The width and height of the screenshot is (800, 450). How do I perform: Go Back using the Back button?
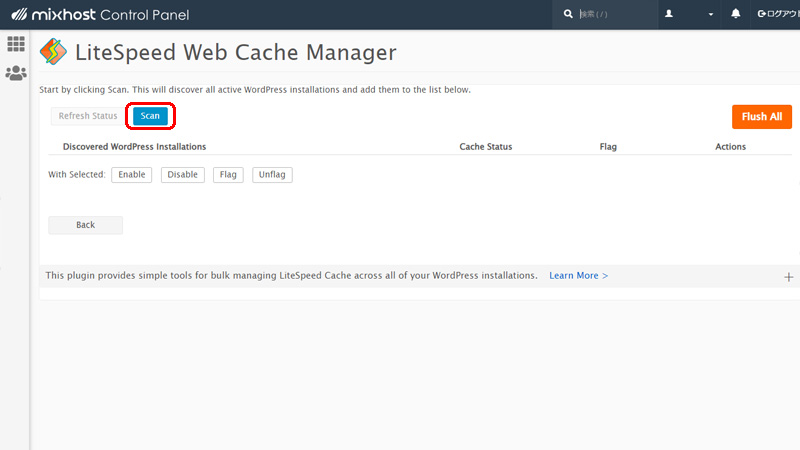[85, 225]
